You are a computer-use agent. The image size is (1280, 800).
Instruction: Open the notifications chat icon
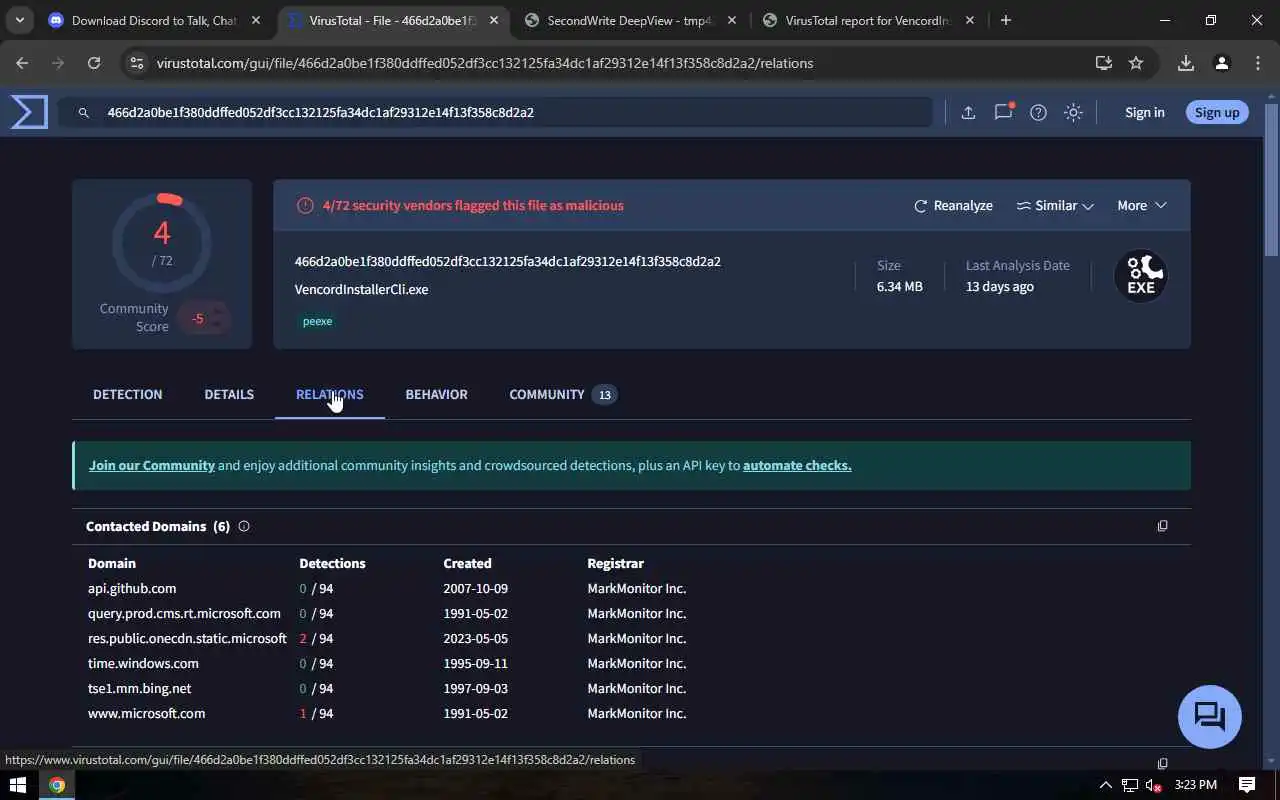point(1003,112)
